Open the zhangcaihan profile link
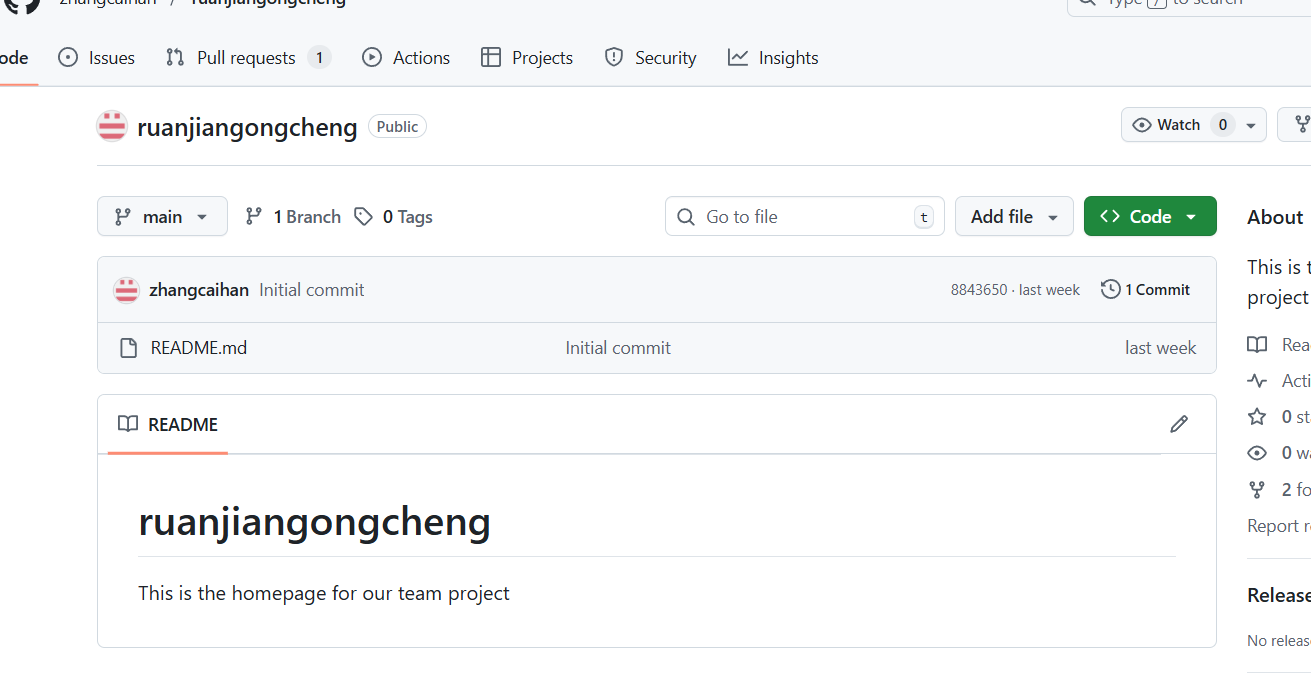 tap(199, 289)
